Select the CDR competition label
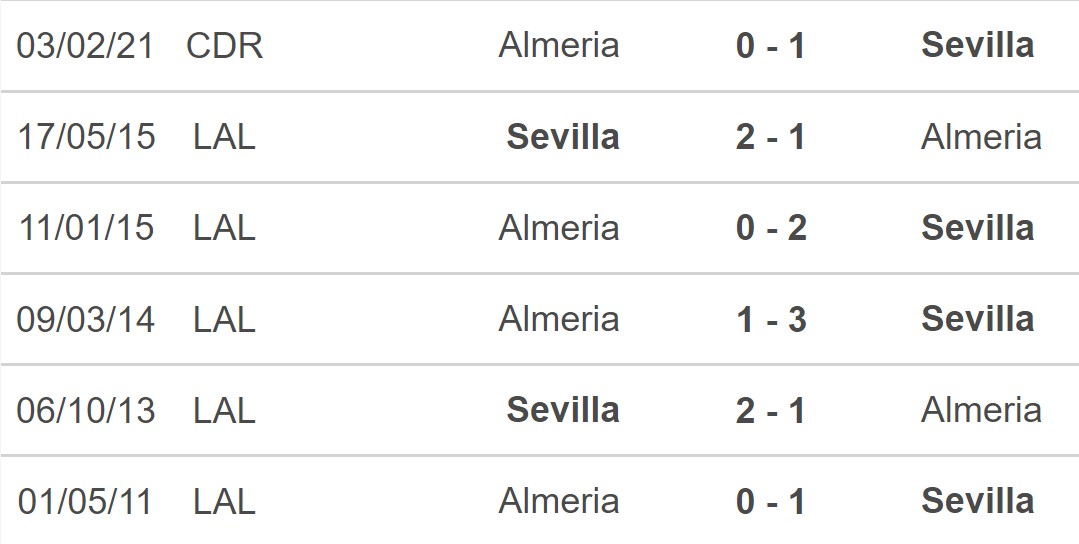Image resolution: width=1079 pixels, height=544 pixels. point(224,46)
